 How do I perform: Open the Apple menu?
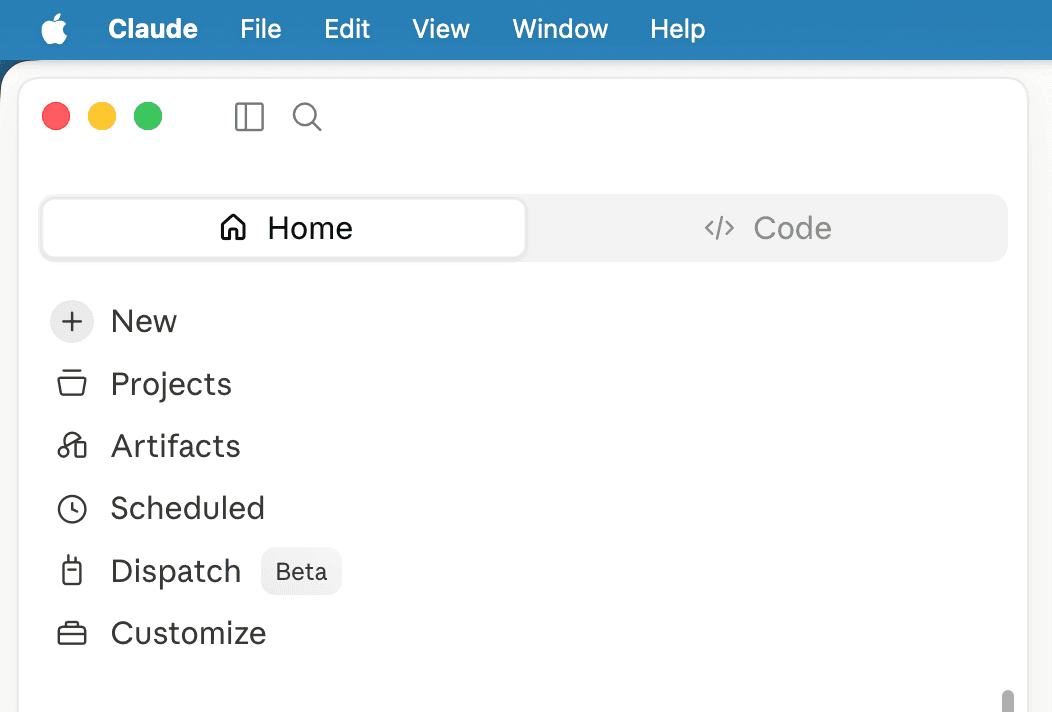click(54, 29)
